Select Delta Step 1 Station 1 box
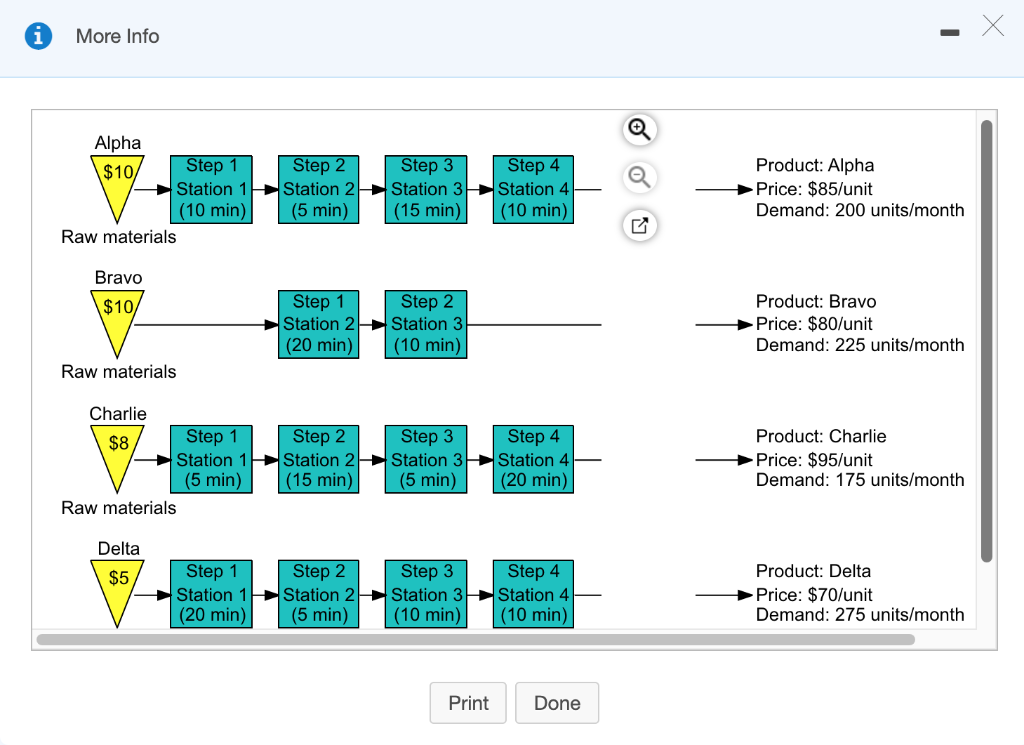Viewport: 1024px width, 745px height. (211, 594)
